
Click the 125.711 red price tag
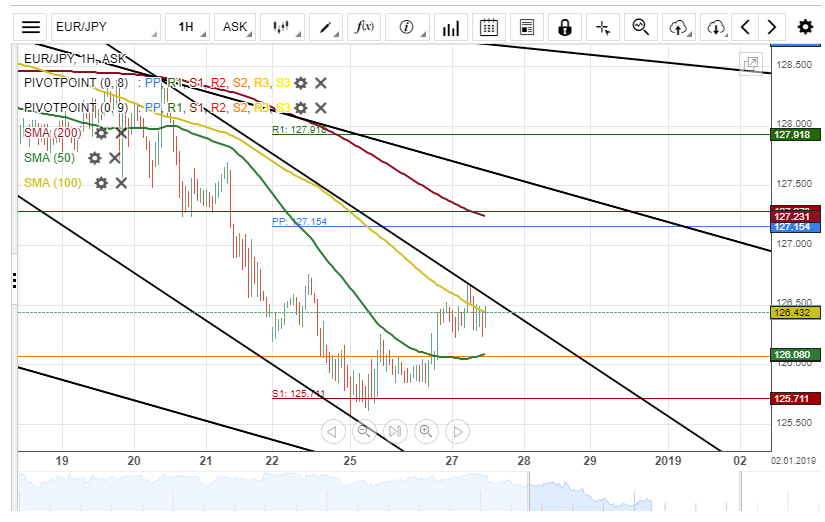[x=795, y=398]
